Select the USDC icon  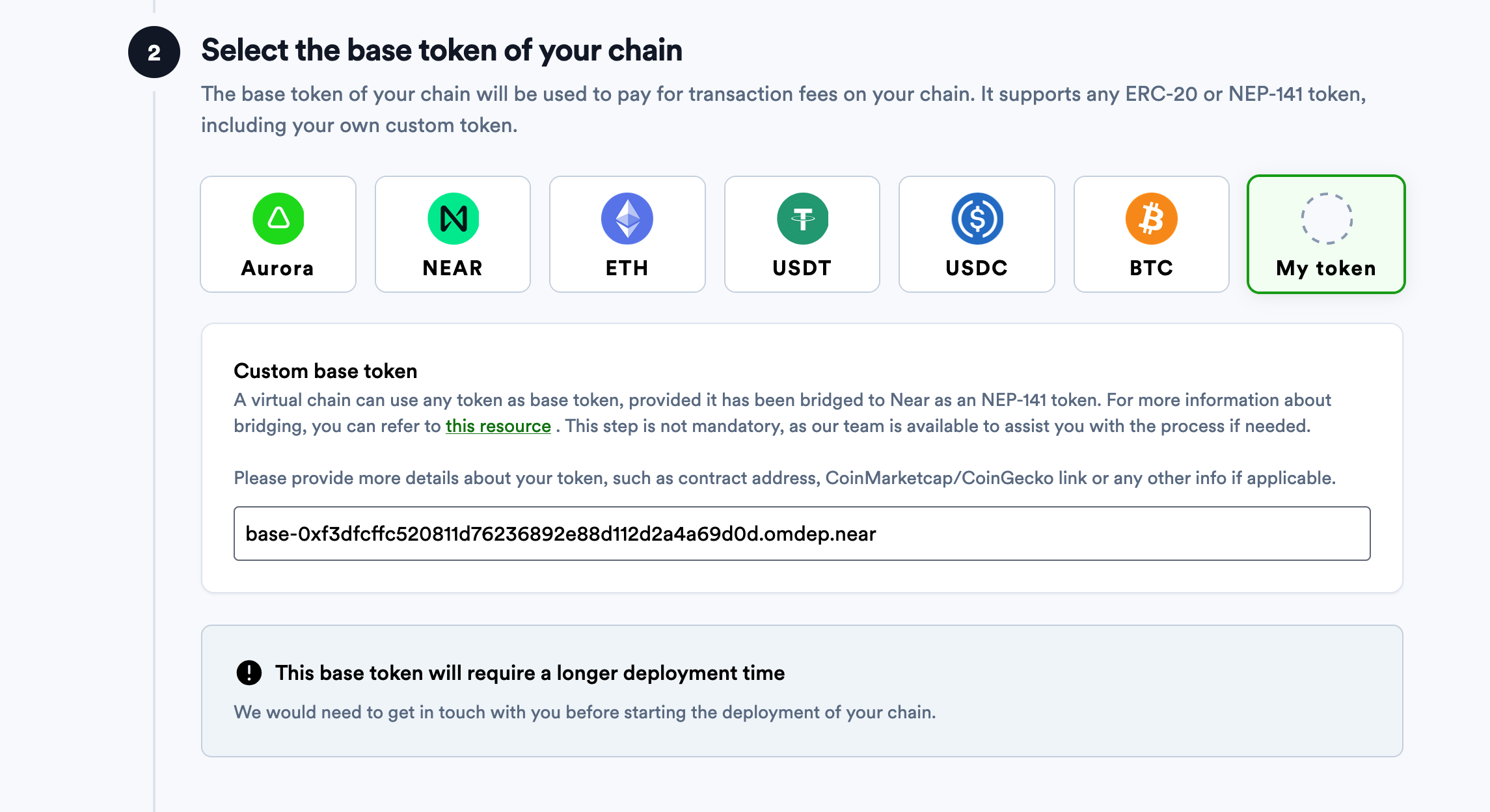[x=976, y=219]
